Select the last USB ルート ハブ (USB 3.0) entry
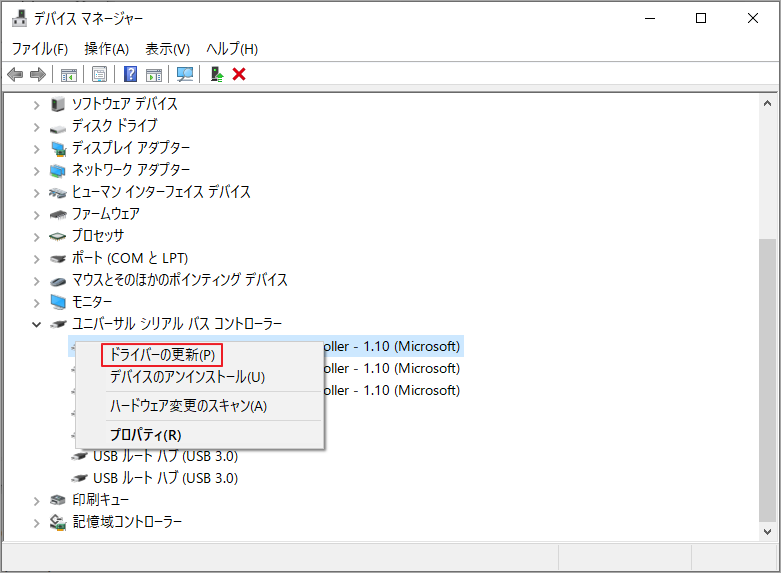This screenshot has width=781, height=573. pyautogui.click(x=165, y=478)
